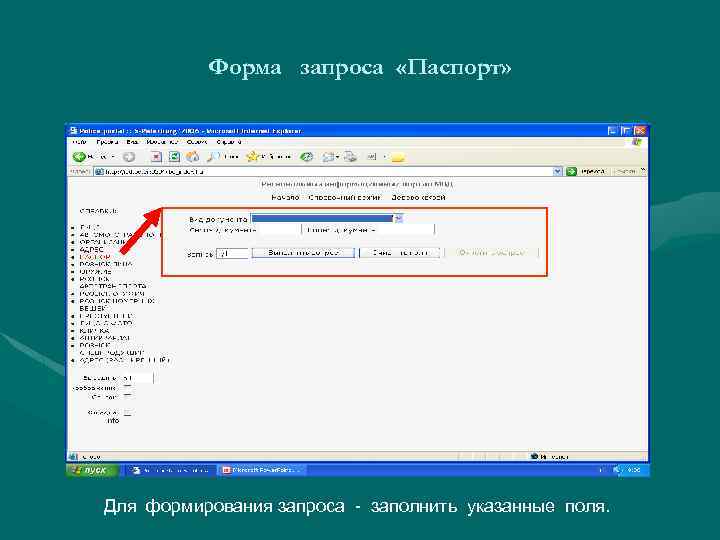Click the Refresh page icon
This screenshot has width=720, height=540.
pyautogui.click(x=174, y=157)
